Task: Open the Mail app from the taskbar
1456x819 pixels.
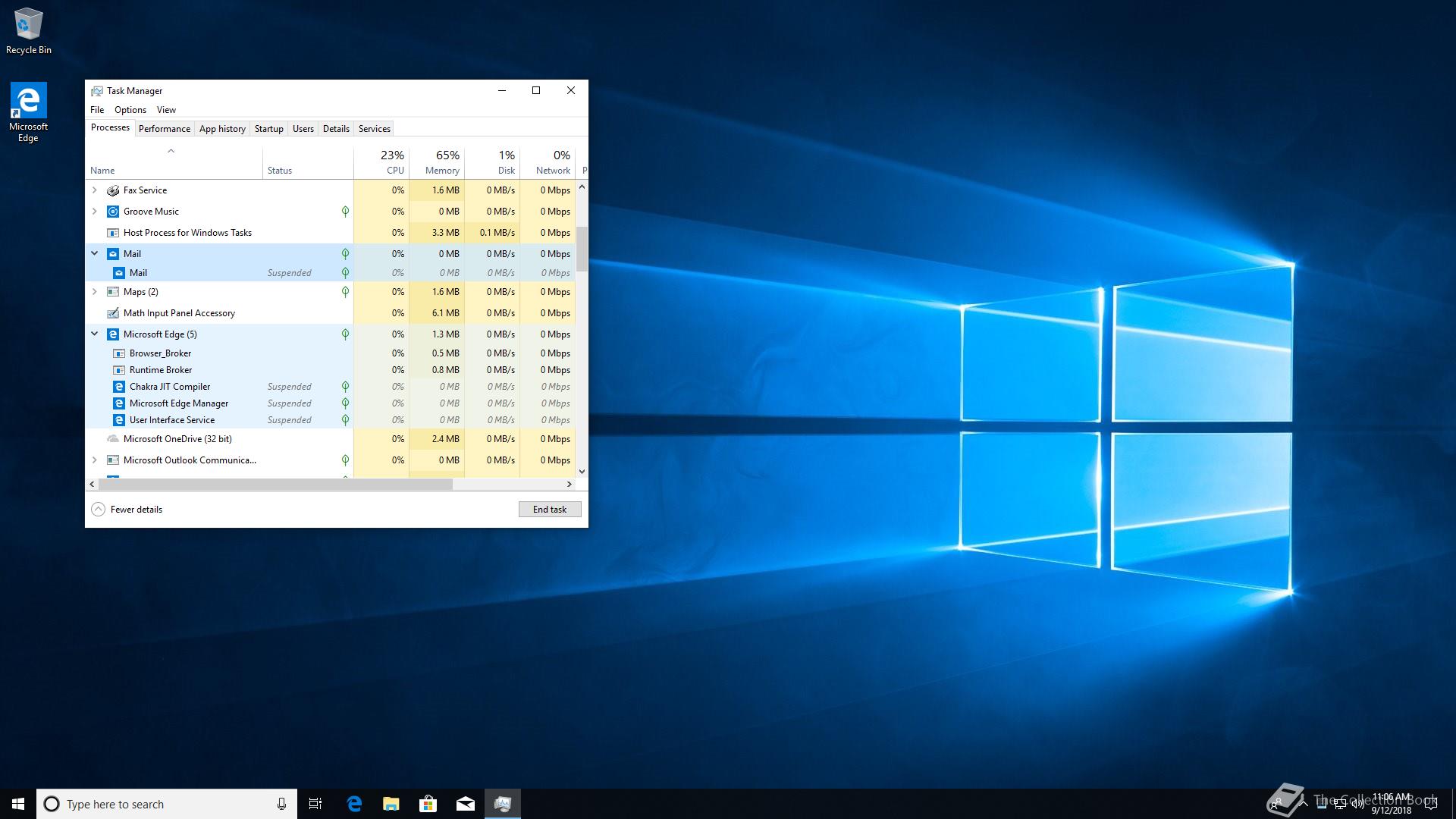Action: (x=466, y=804)
